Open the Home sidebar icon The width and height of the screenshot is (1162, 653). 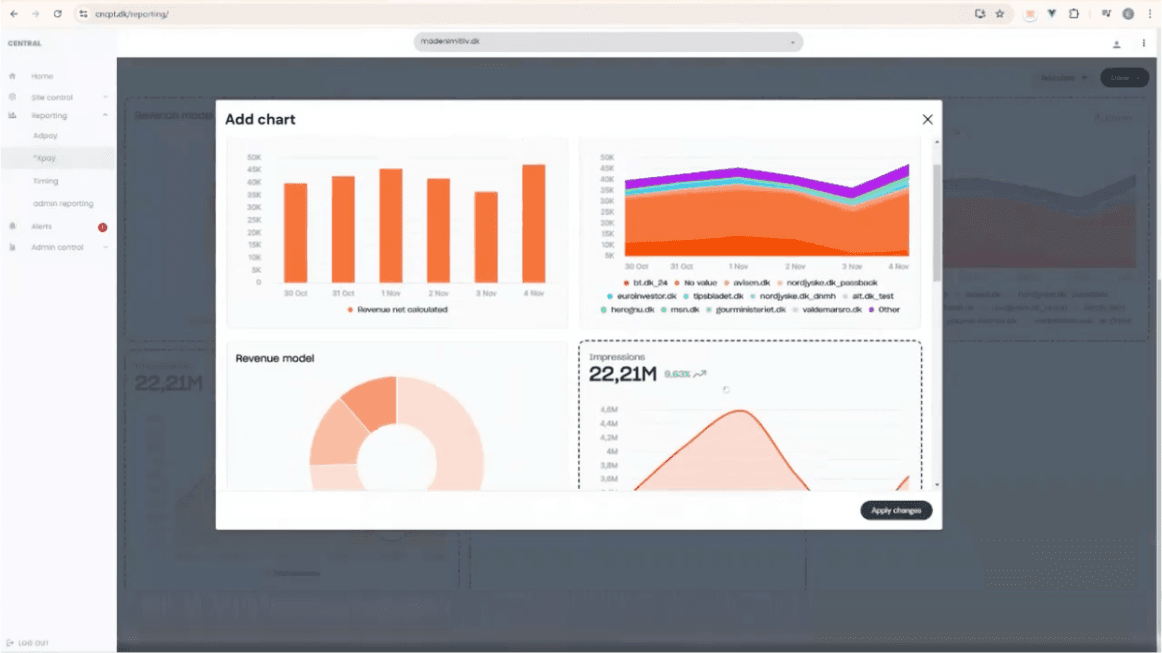tap(13, 76)
